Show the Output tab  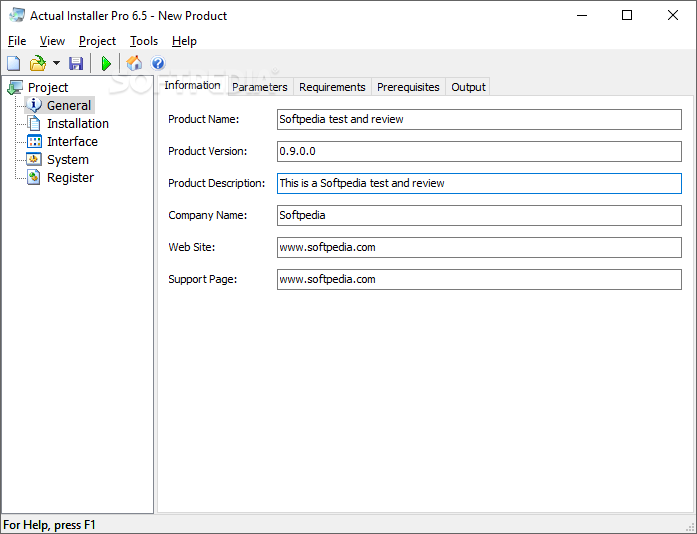pos(468,87)
